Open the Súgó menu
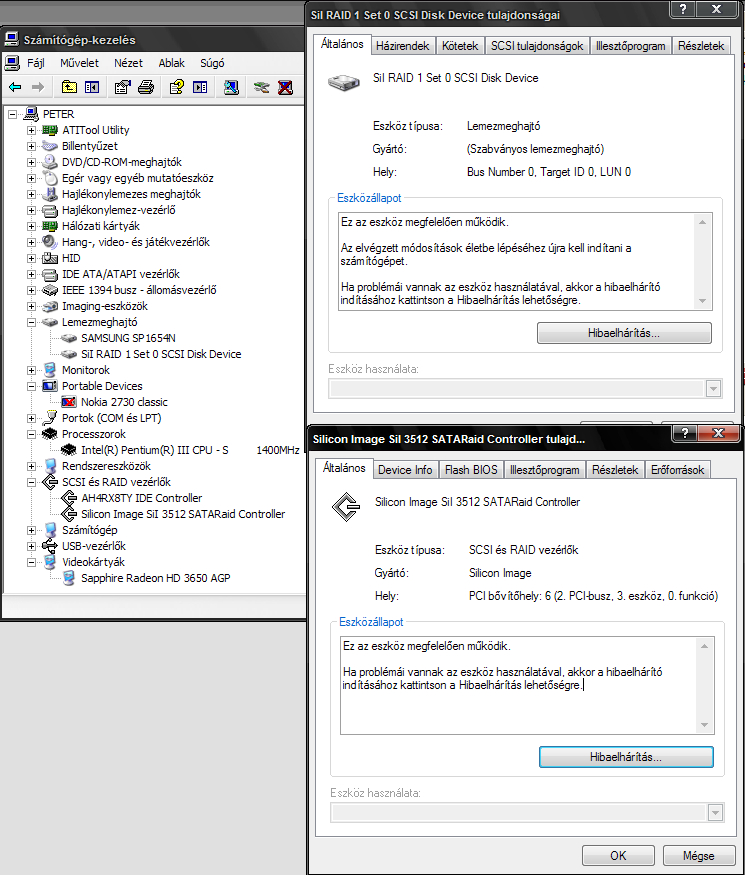Image resolution: width=745 pixels, height=875 pixels. (212, 63)
